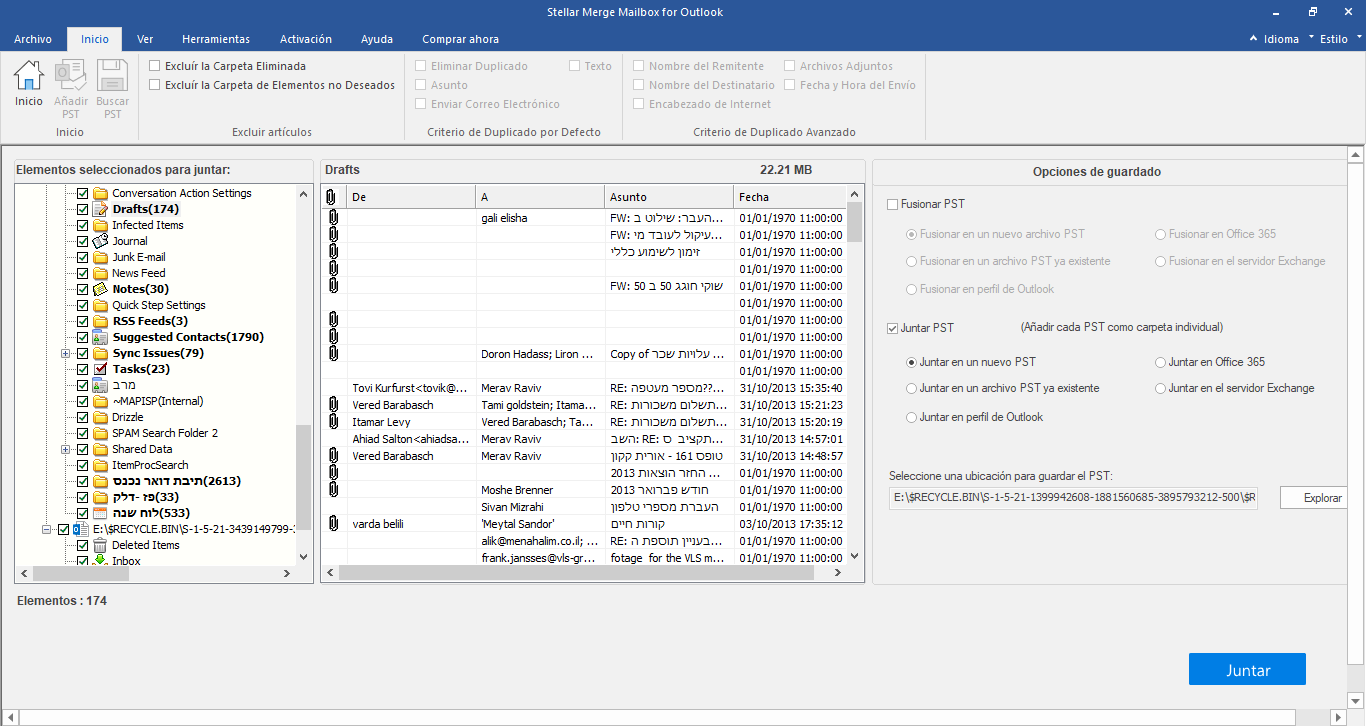Viewport: 1366px width, 726px height.
Task: Choose Juntar en el servidor Exchange
Action: tap(1160, 388)
